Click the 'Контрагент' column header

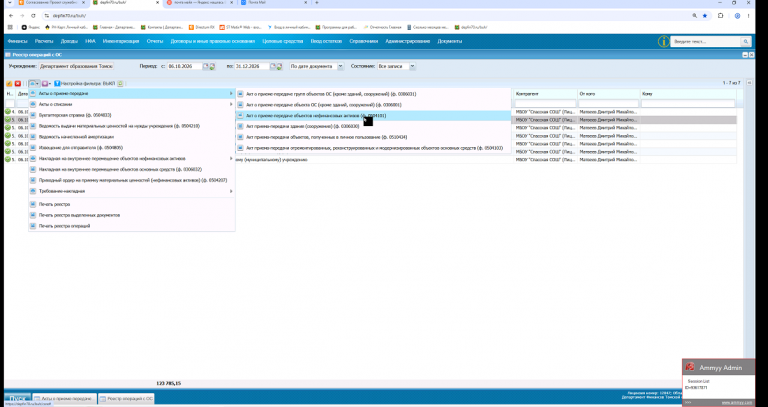(x=545, y=94)
